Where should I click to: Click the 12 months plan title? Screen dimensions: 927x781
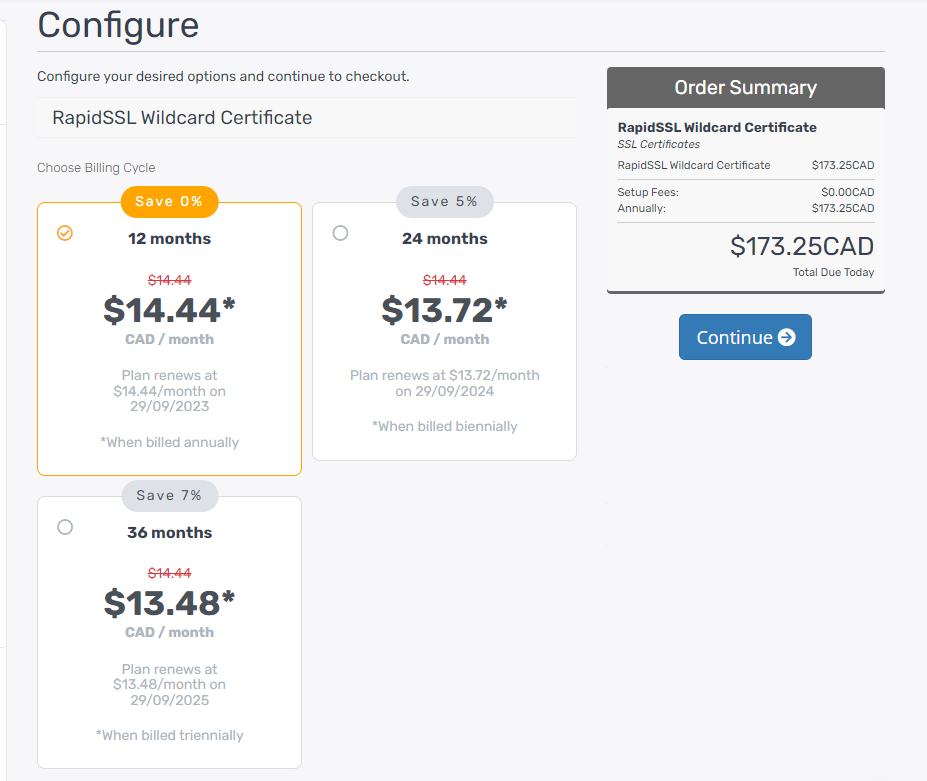pyautogui.click(x=169, y=239)
